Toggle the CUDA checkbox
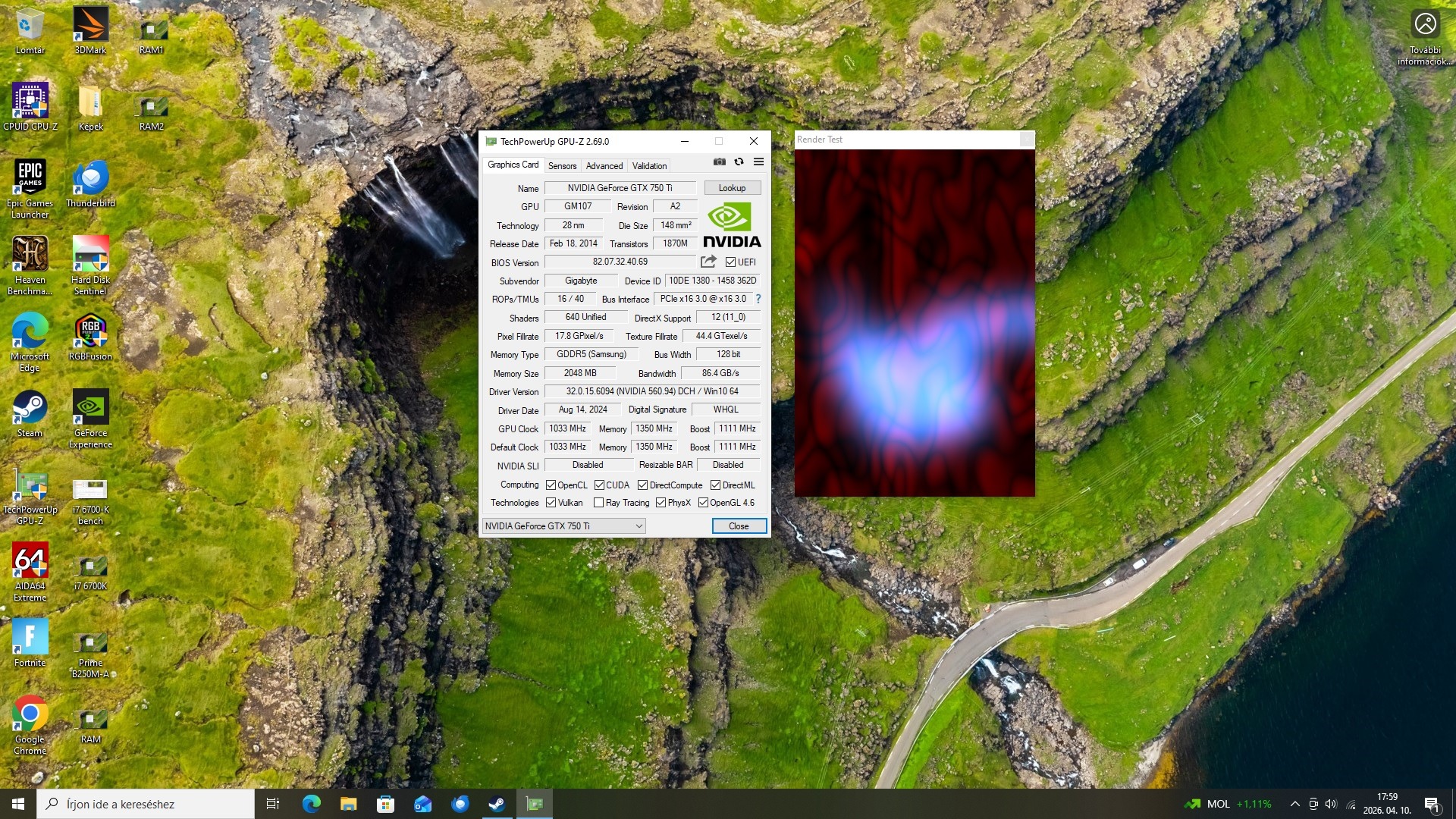The height and width of the screenshot is (819, 1456). tap(599, 485)
